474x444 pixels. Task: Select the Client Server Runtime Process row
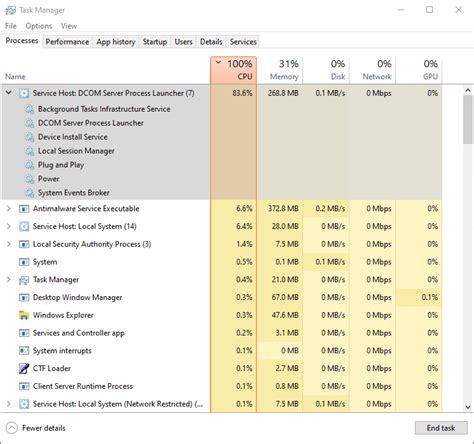pyautogui.click(x=222, y=386)
